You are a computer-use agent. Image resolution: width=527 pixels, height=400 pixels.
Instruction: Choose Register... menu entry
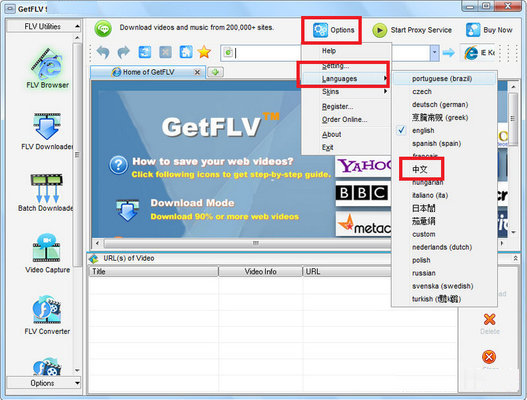[346, 107]
